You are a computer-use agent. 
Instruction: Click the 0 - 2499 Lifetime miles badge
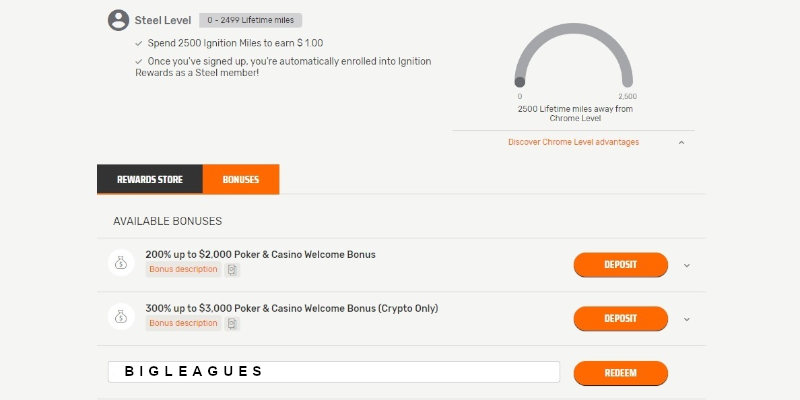click(250, 20)
